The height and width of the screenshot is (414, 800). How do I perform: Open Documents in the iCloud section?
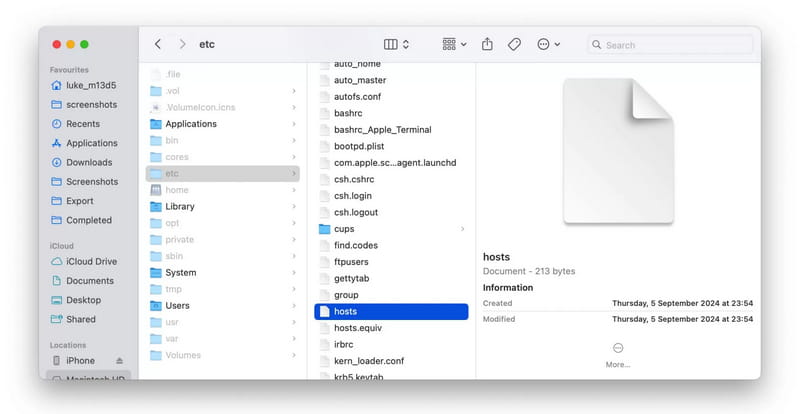pyautogui.click(x=83, y=281)
